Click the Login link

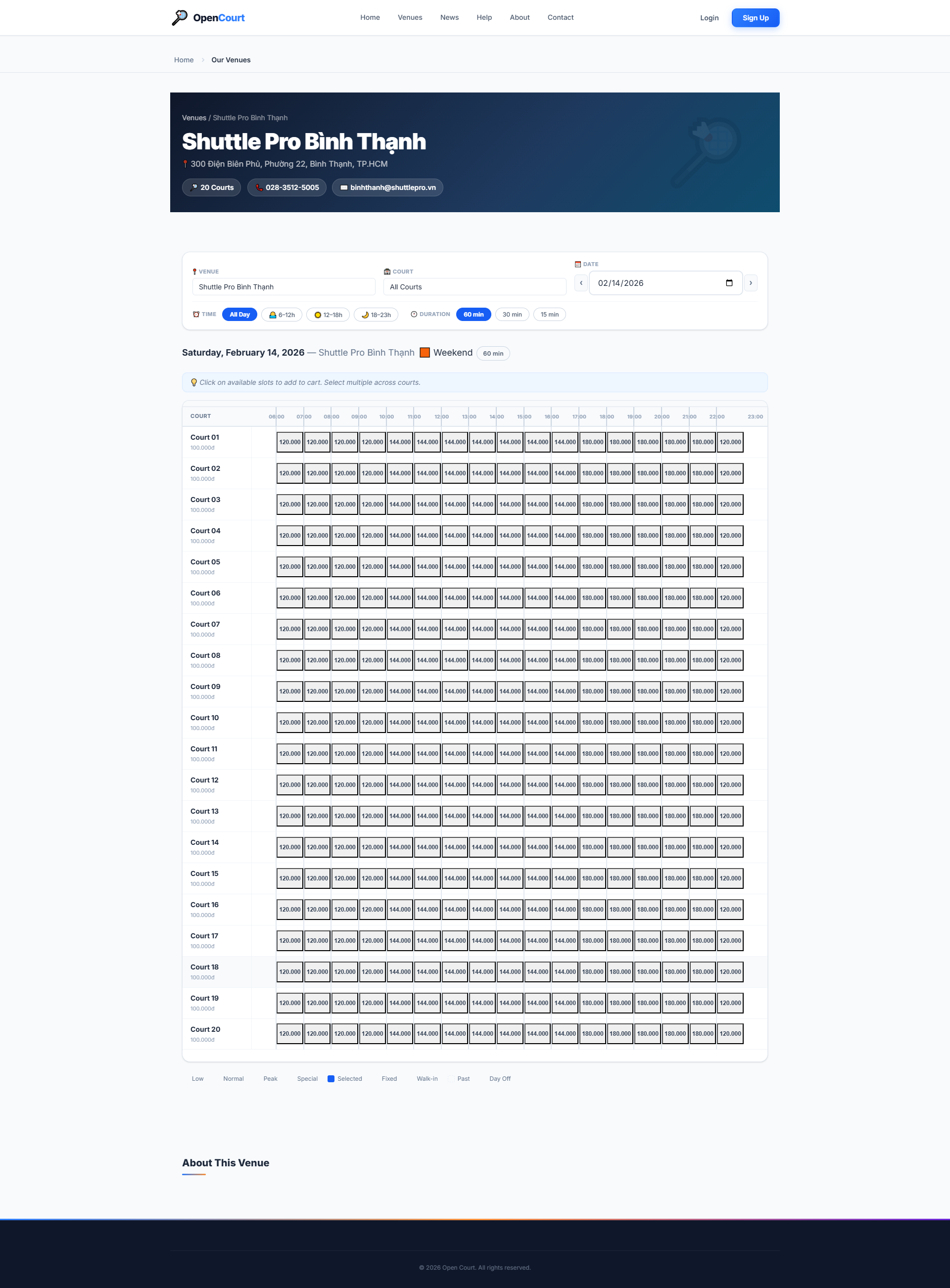point(709,18)
